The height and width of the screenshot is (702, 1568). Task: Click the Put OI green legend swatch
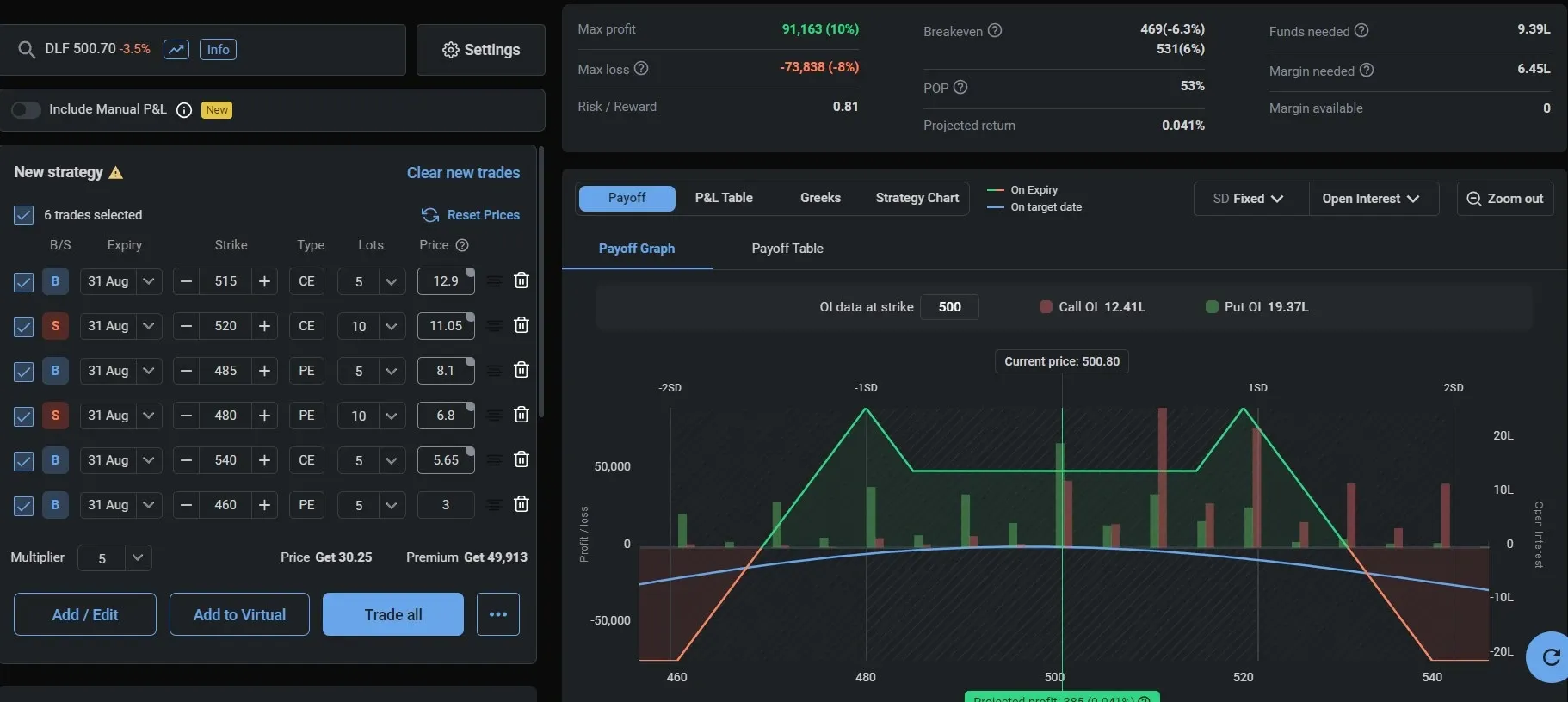click(x=1212, y=307)
